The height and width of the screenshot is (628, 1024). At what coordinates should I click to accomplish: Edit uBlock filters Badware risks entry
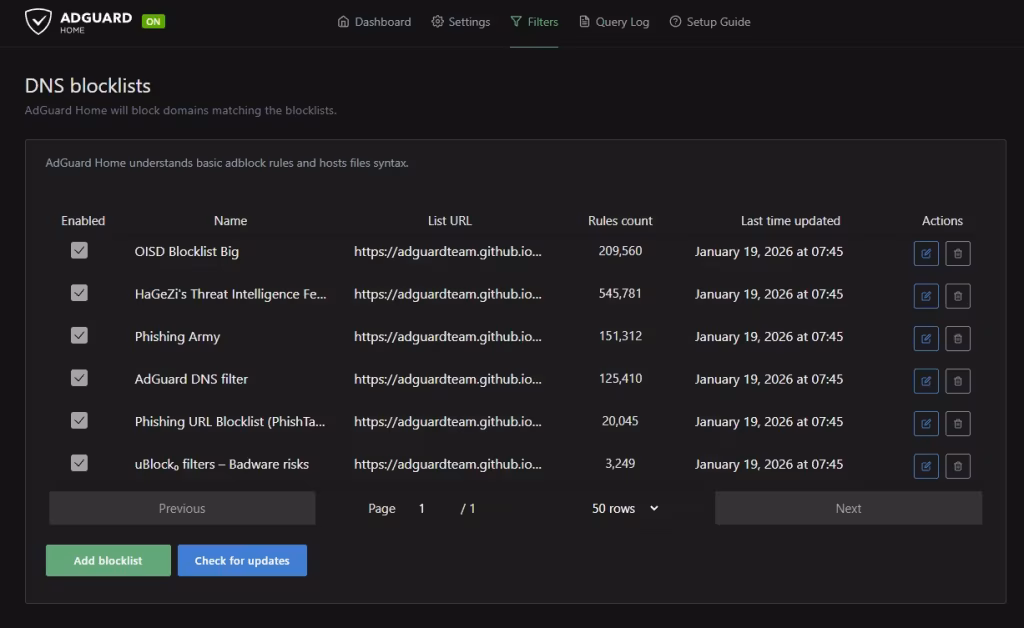pos(925,465)
